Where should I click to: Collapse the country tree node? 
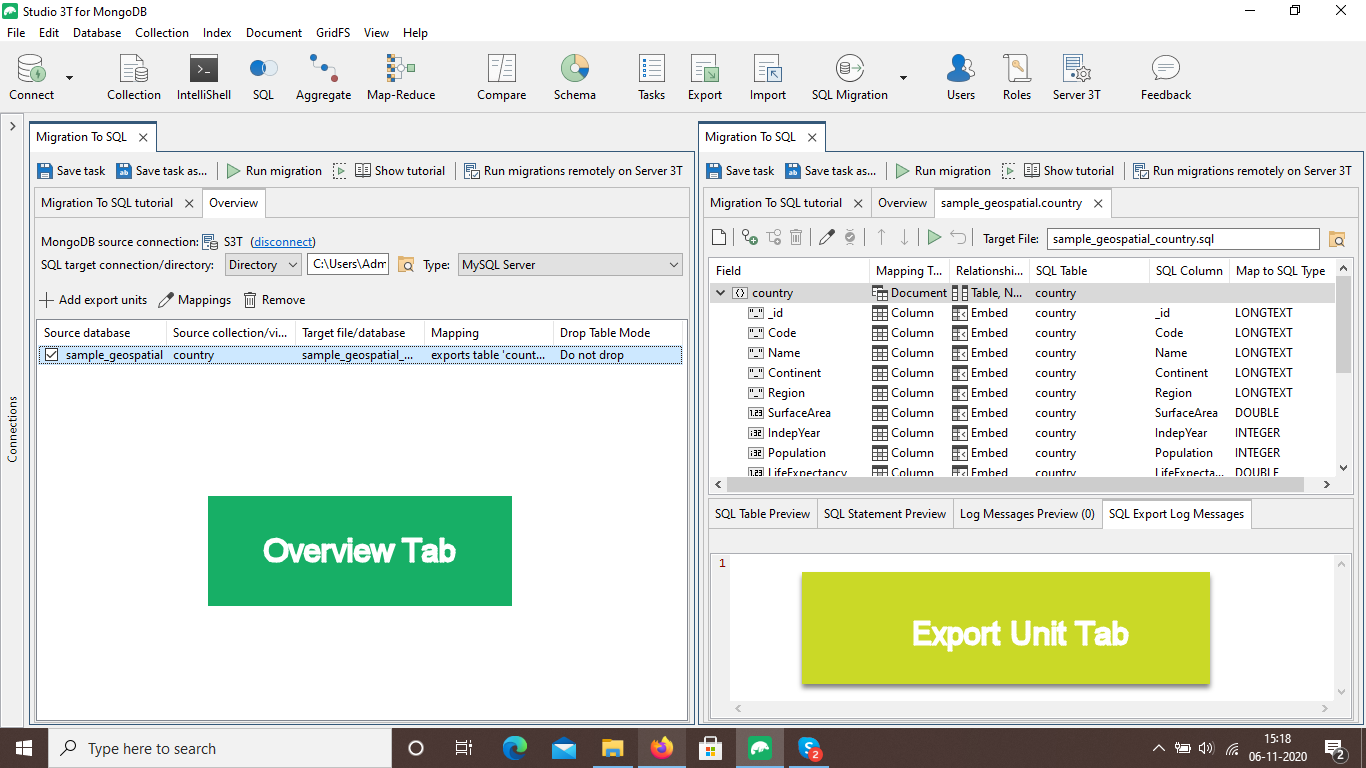click(x=720, y=293)
